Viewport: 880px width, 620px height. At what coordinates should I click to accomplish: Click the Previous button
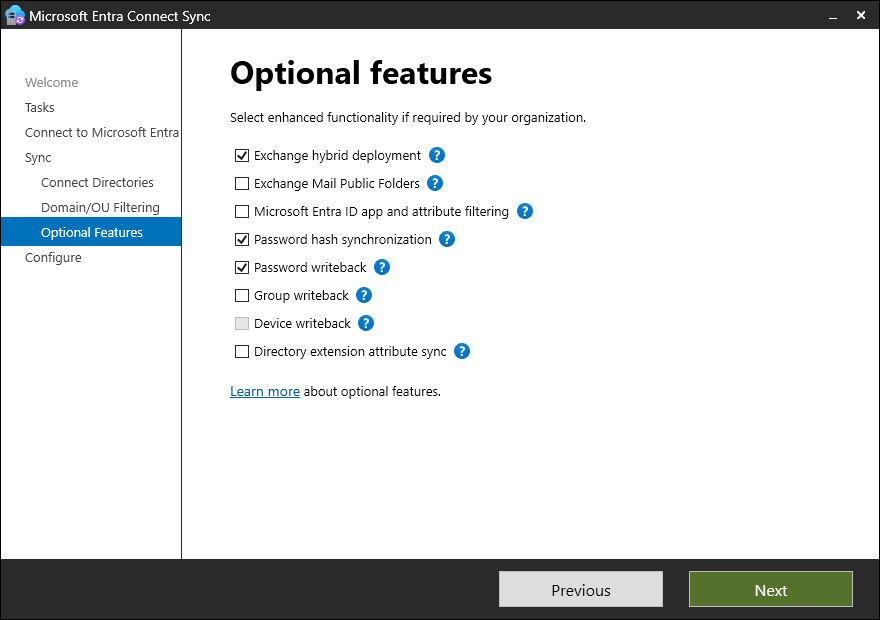580,590
